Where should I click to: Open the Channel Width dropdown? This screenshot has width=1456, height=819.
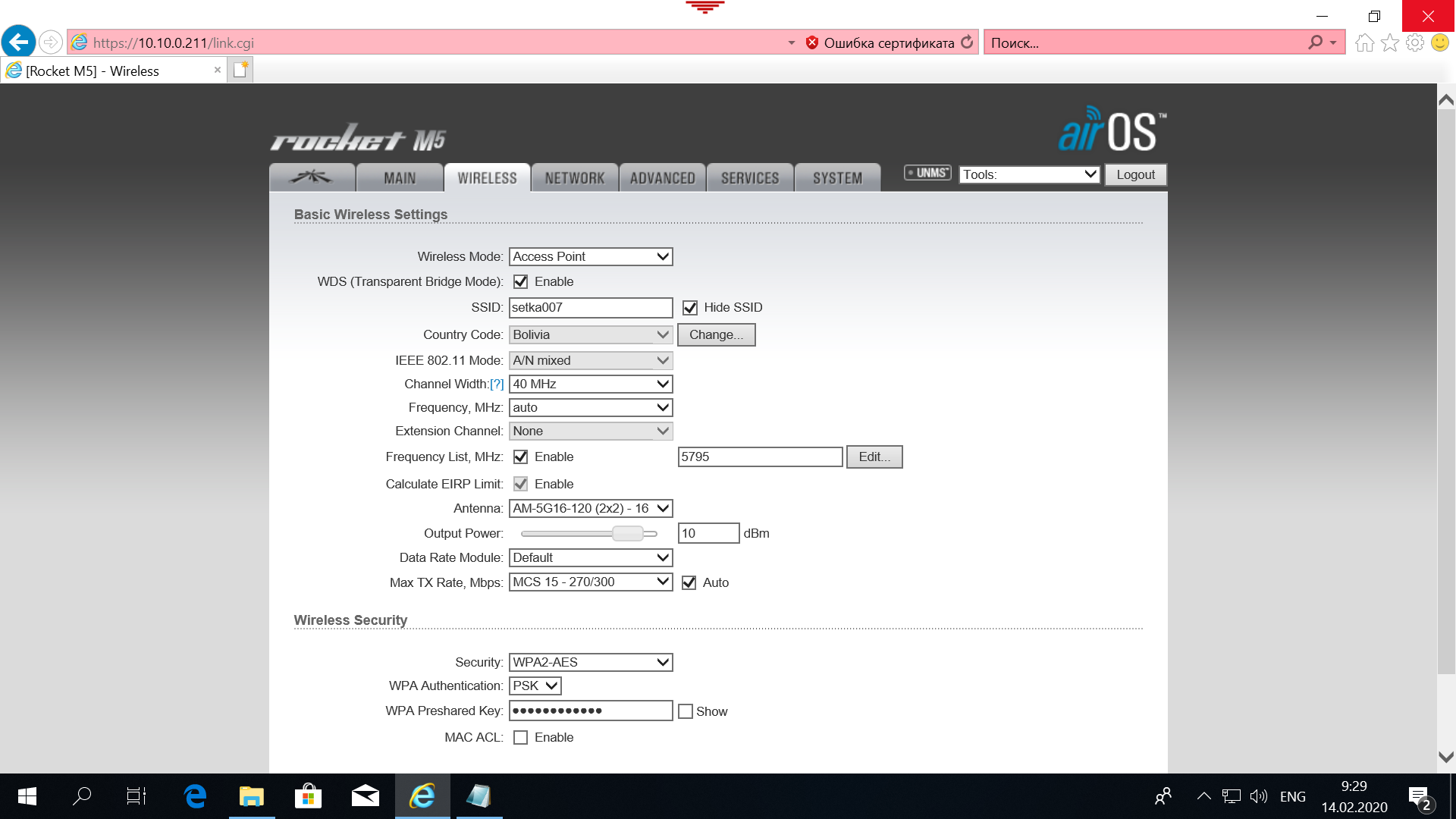pyautogui.click(x=591, y=384)
